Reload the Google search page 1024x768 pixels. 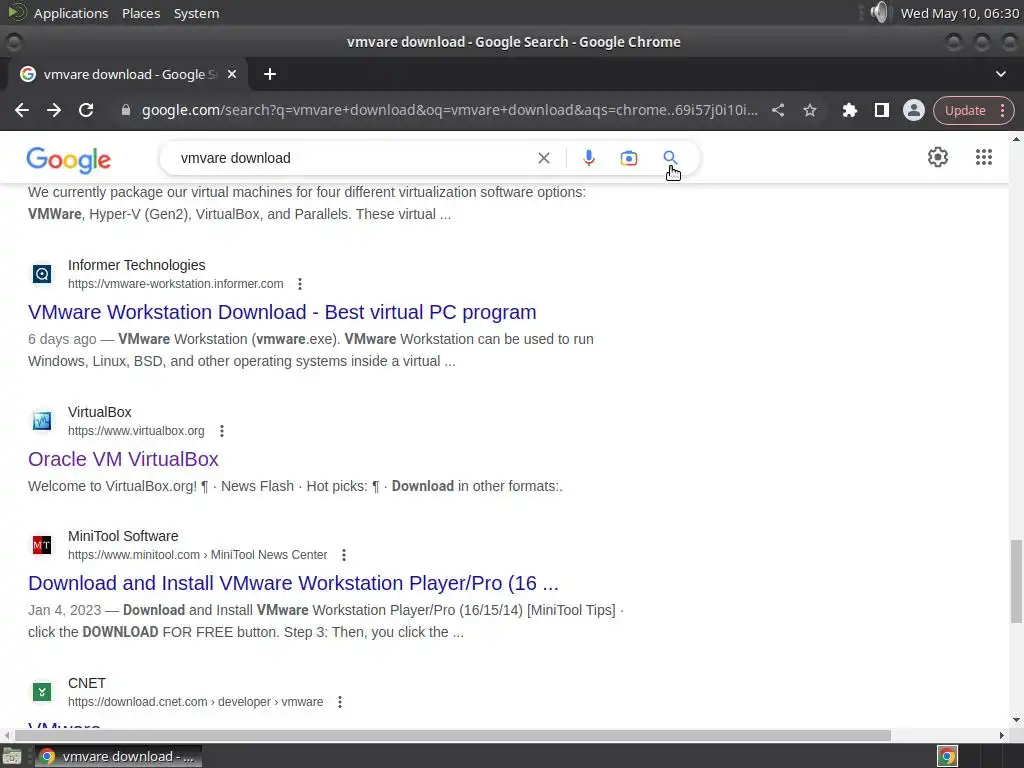point(86,110)
